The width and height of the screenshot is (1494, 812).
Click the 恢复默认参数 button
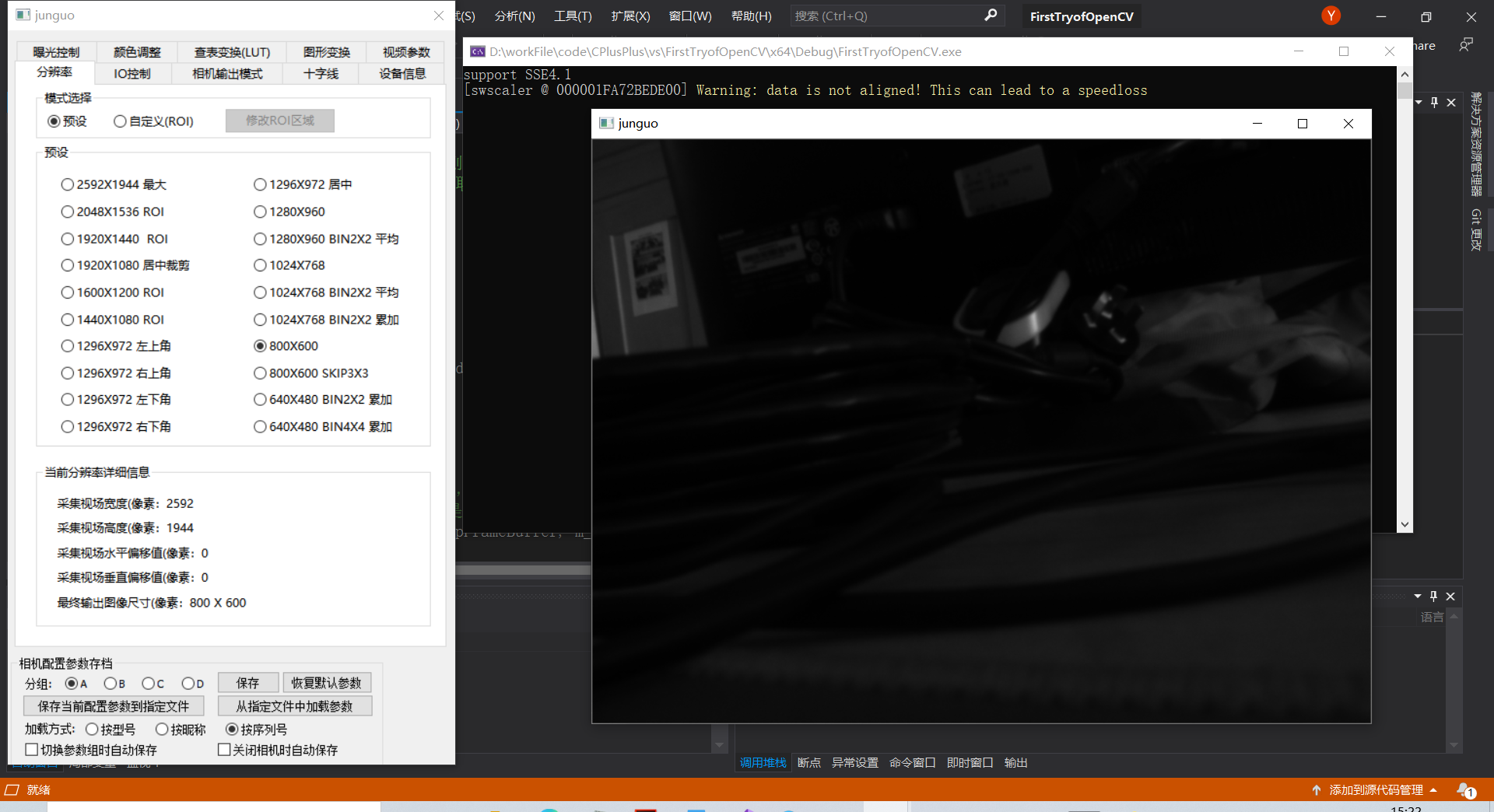tap(327, 682)
